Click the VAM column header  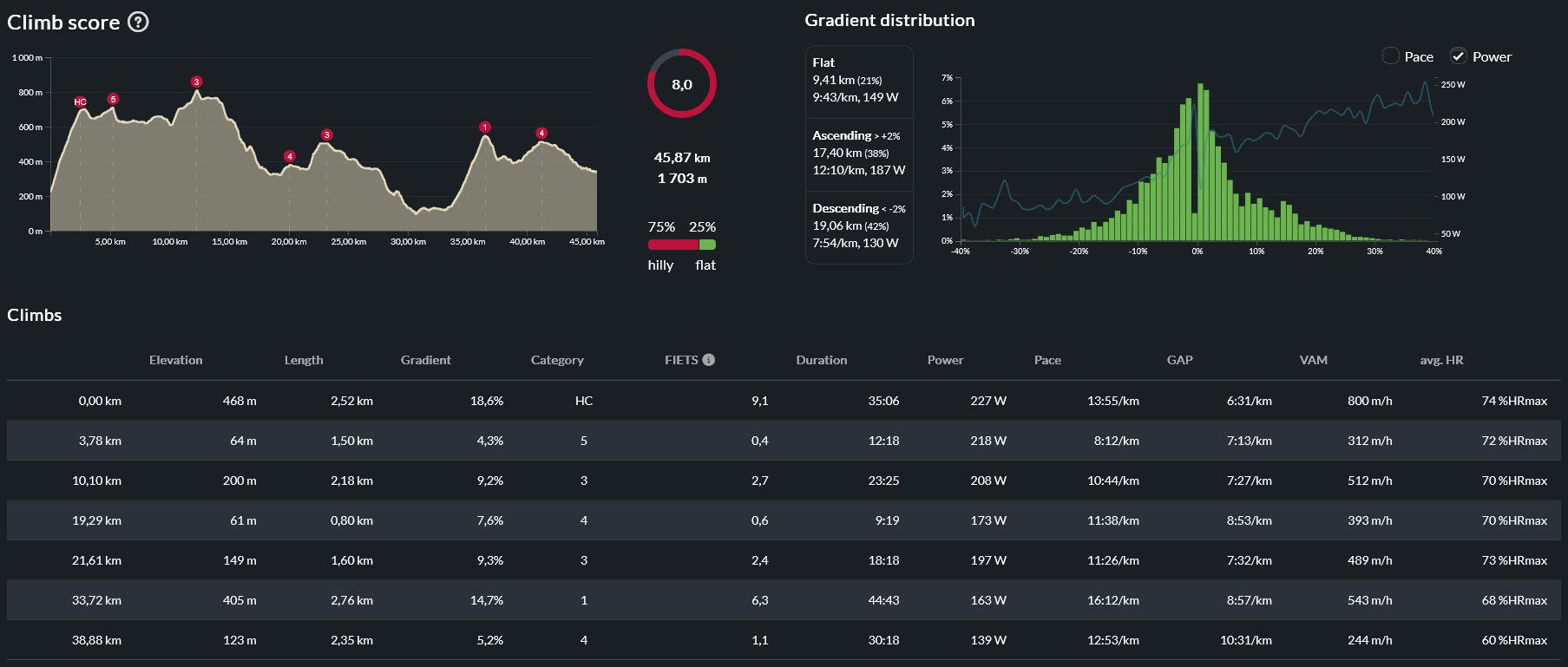pos(1314,360)
